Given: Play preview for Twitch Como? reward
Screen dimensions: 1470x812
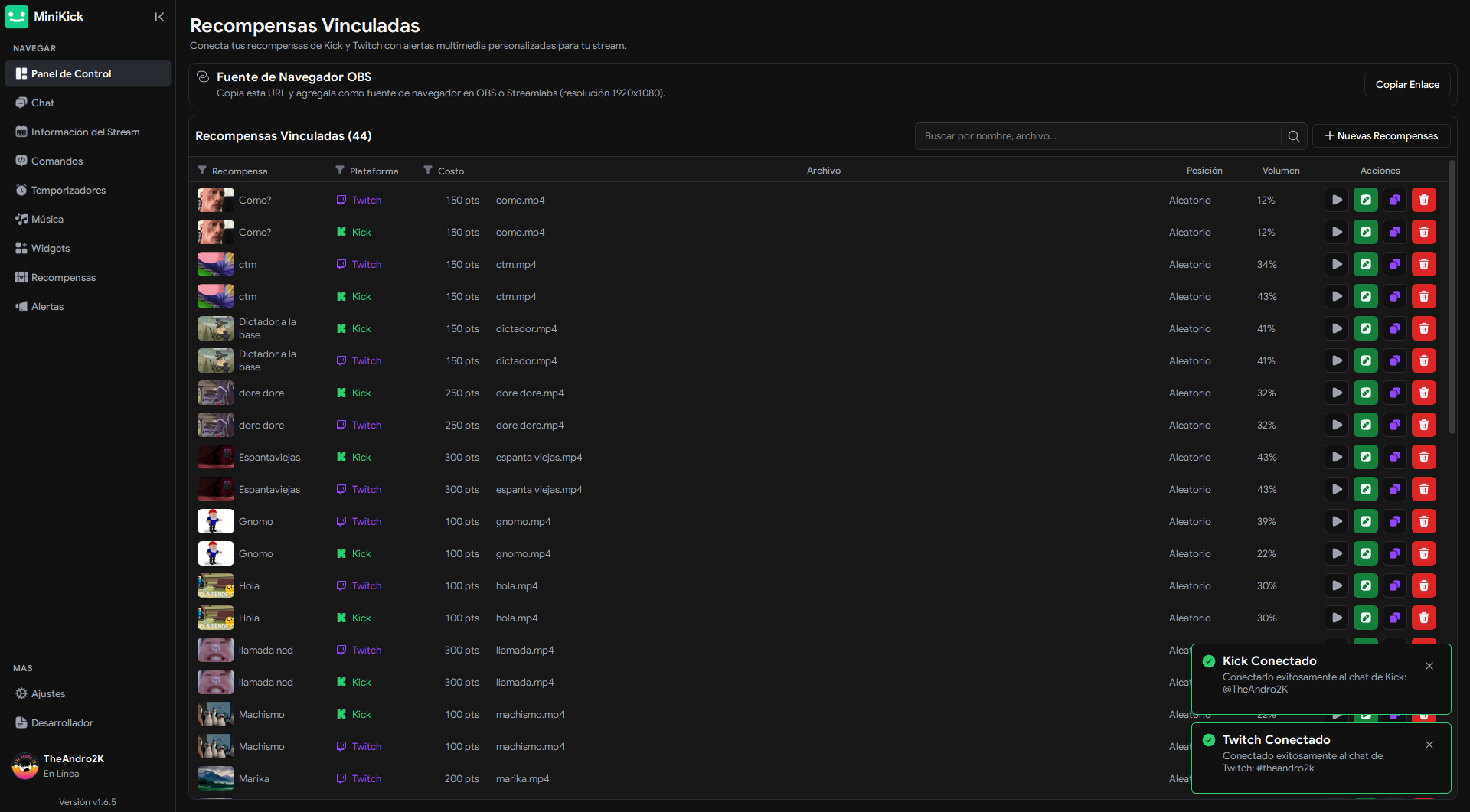Looking at the screenshot, I should click(1337, 200).
